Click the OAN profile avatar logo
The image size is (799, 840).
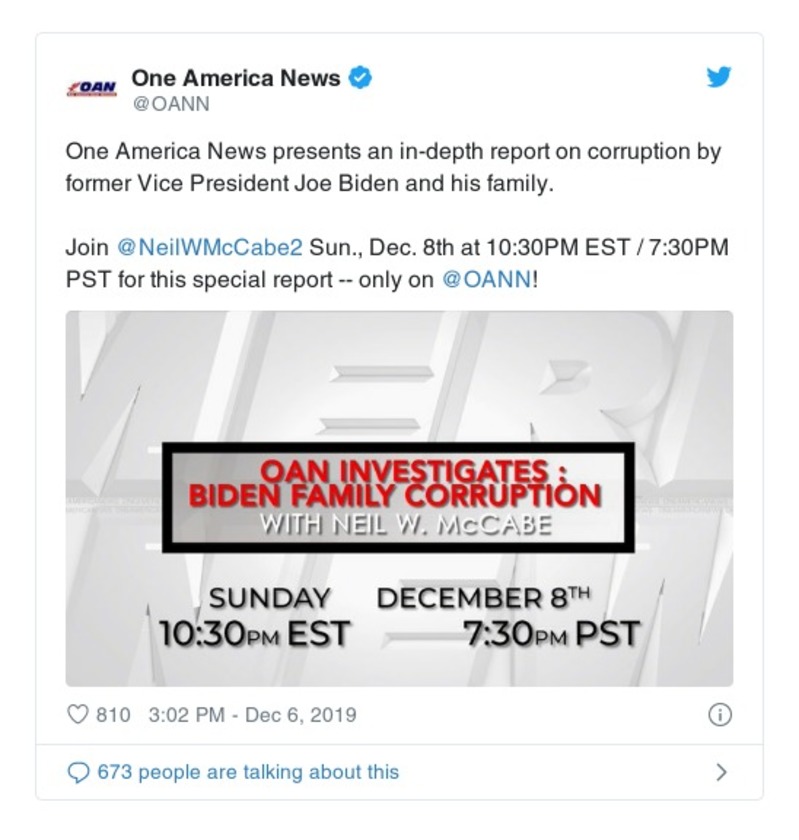pos(92,88)
